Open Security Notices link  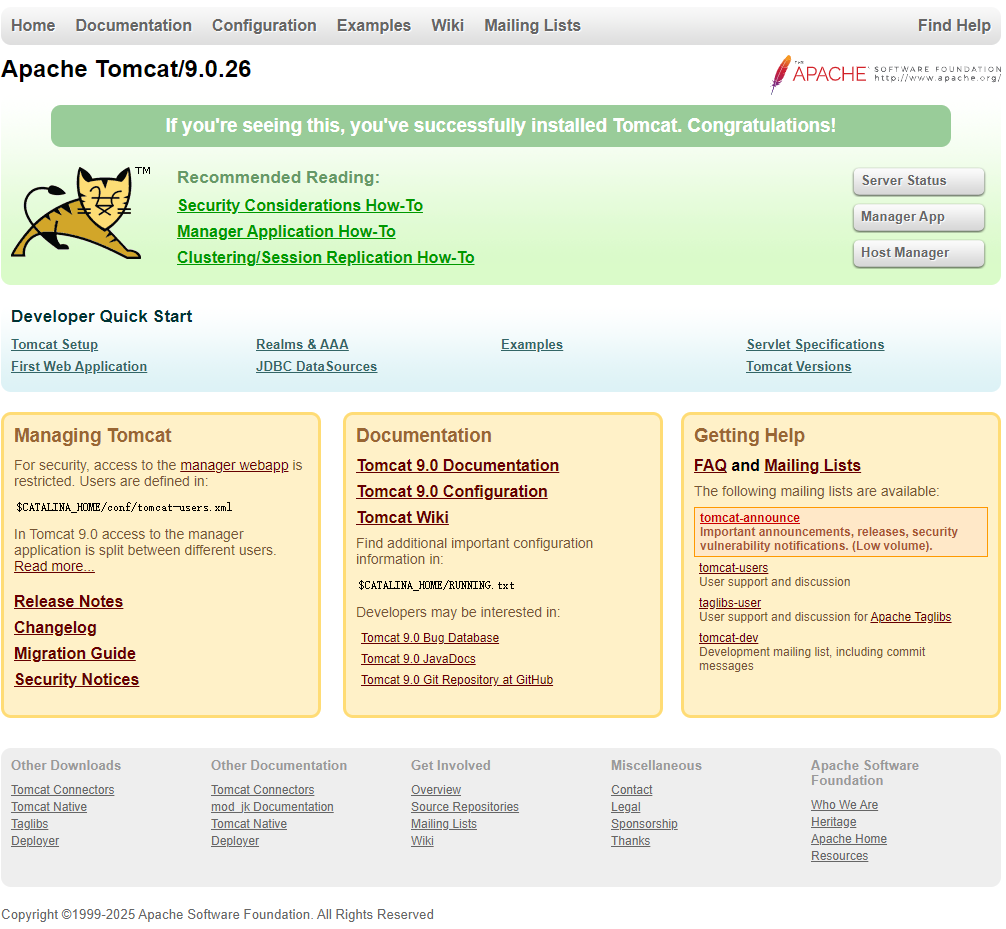point(77,679)
